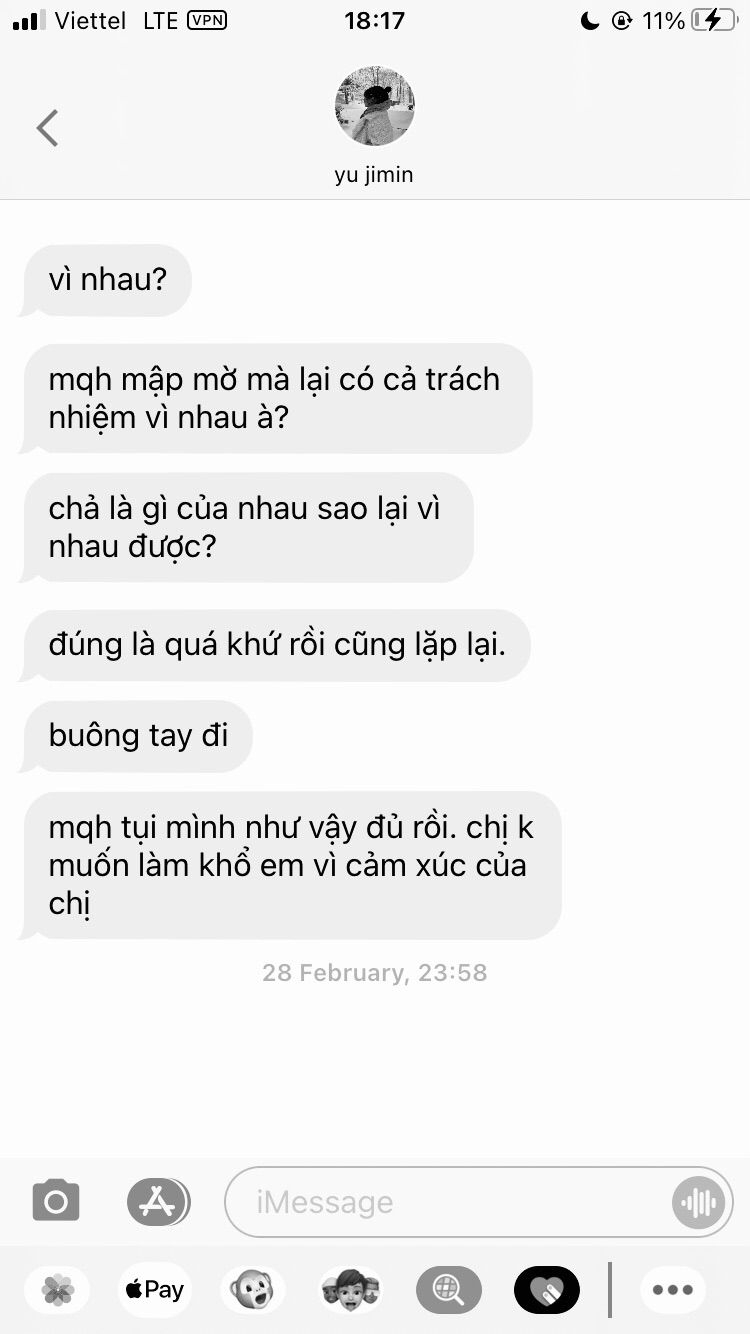Open the App Store apps icon
Viewport: 750px width, 1334px height.
click(158, 1201)
